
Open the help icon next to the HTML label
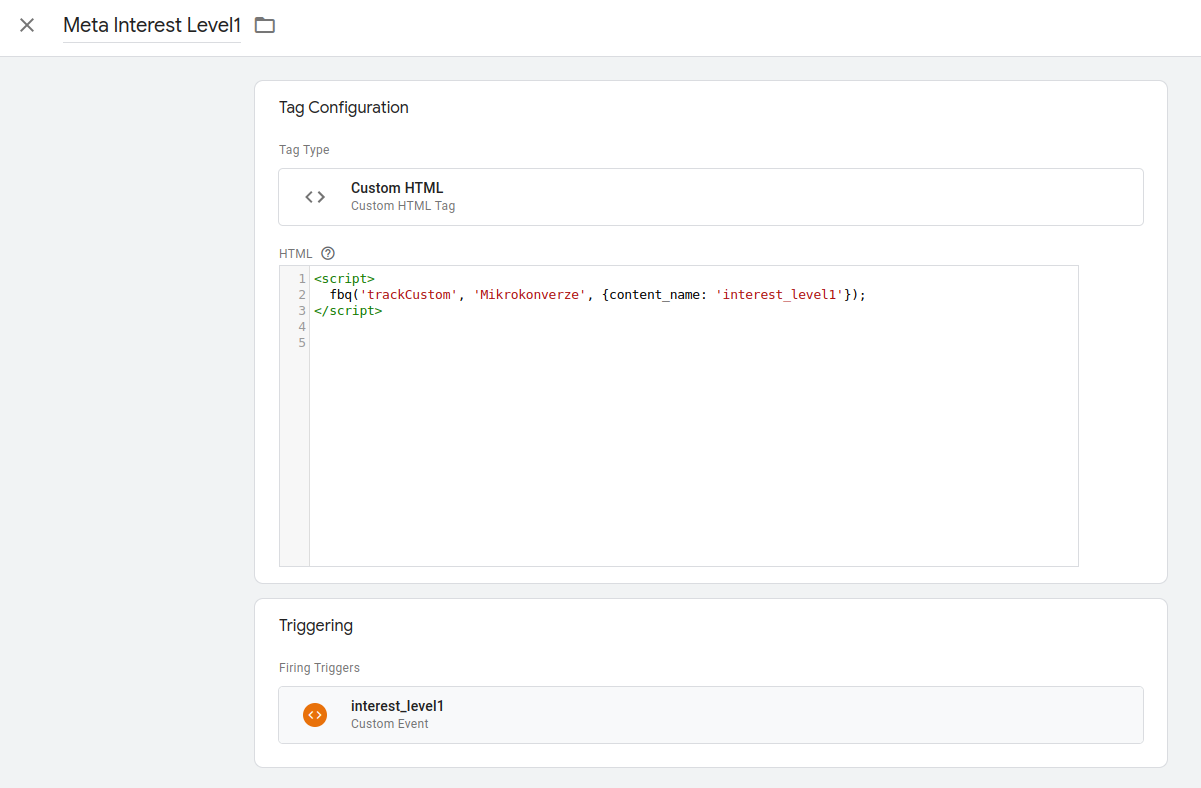point(328,253)
